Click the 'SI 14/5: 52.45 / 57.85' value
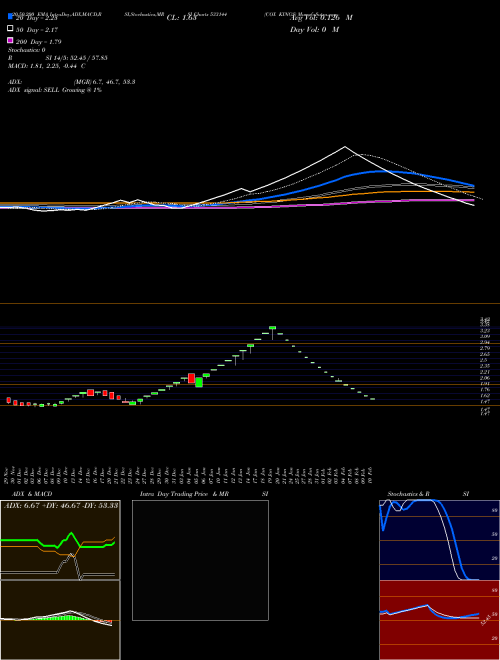Image resolution: width=500 pixels, height=660 pixels. click(x=77, y=58)
